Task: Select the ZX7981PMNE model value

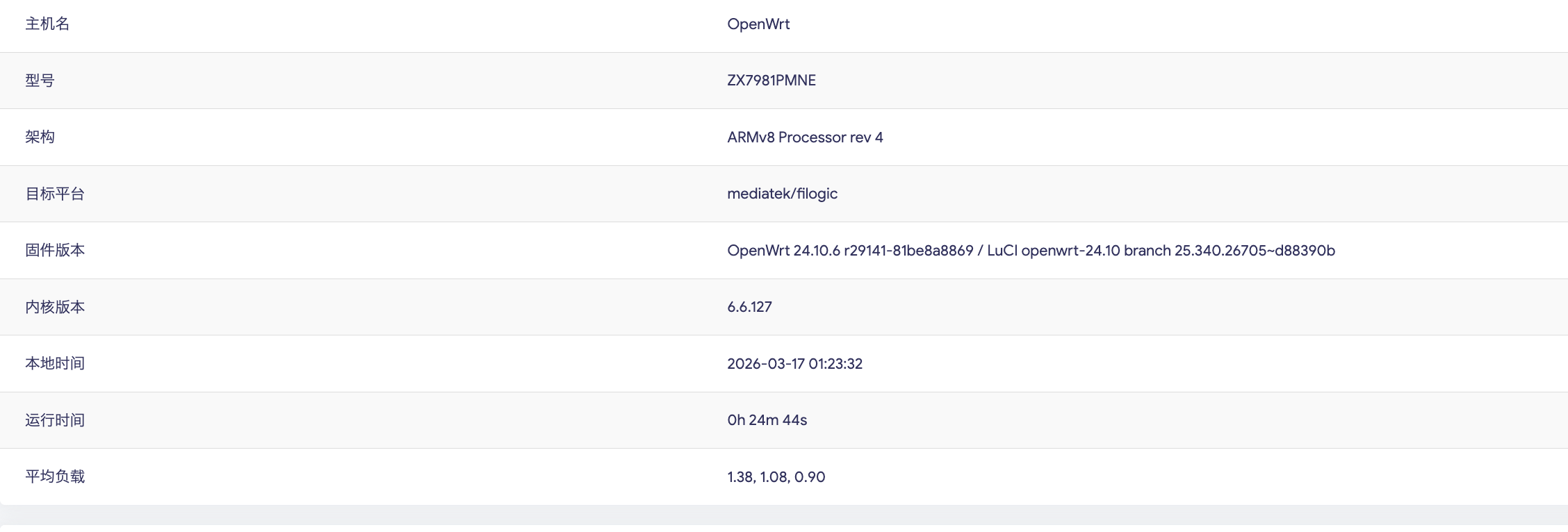Action: pos(771,81)
